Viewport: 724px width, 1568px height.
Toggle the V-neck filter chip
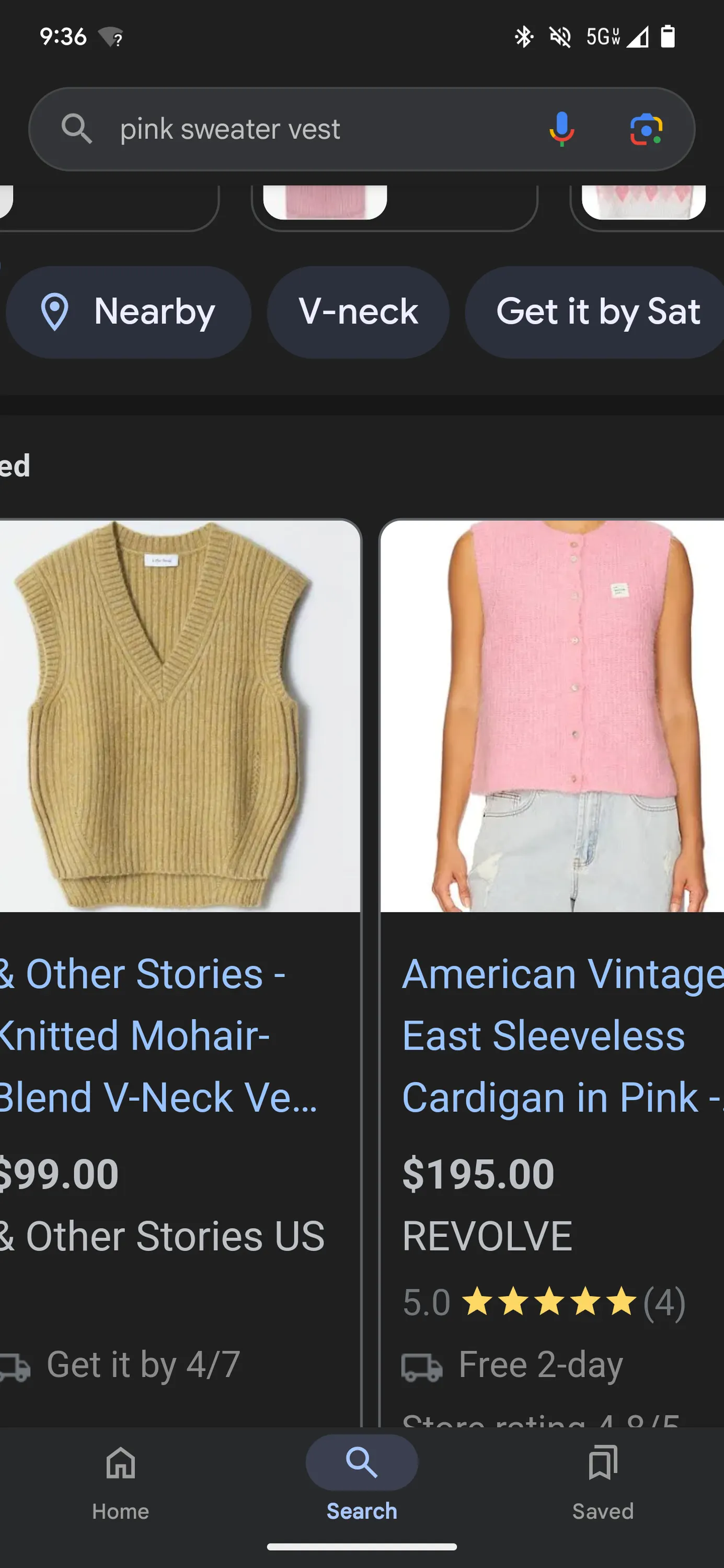(358, 312)
